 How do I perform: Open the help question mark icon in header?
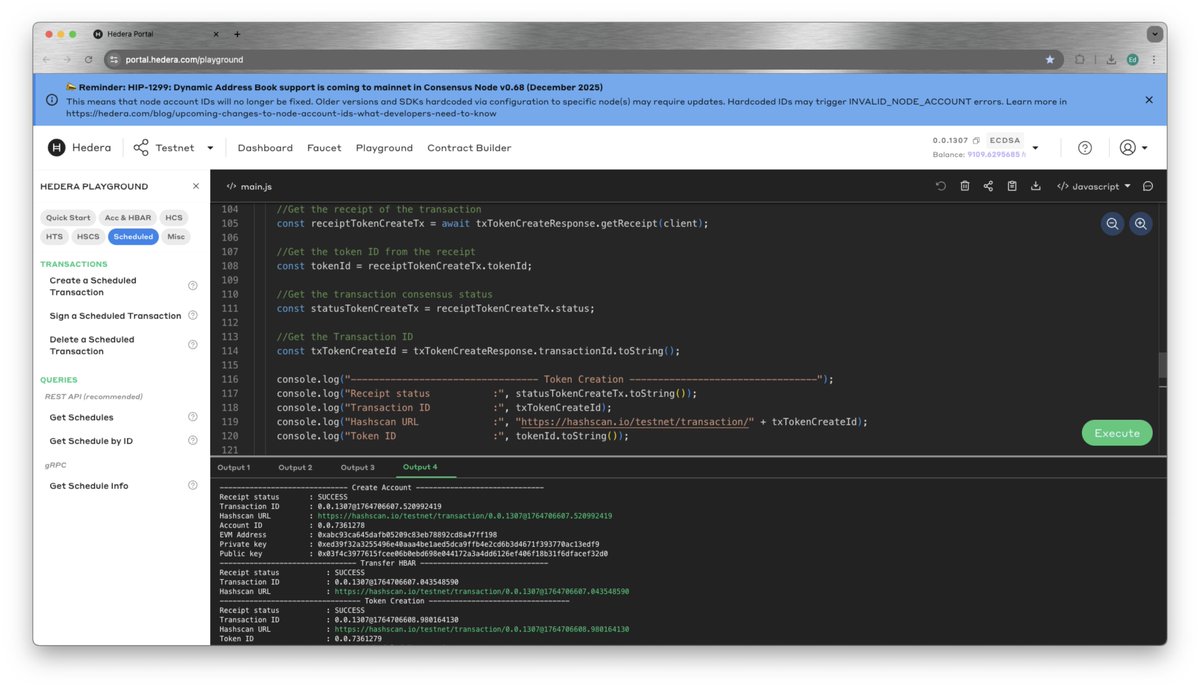[x=1085, y=148]
